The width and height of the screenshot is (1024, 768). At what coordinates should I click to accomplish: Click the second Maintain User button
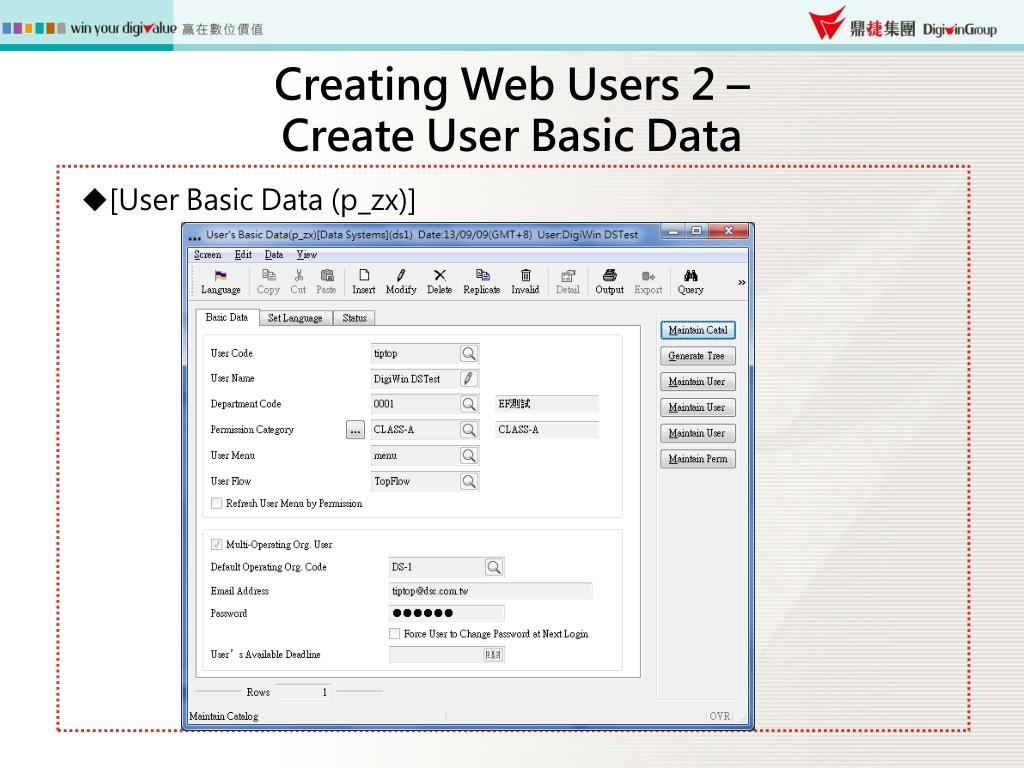697,408
